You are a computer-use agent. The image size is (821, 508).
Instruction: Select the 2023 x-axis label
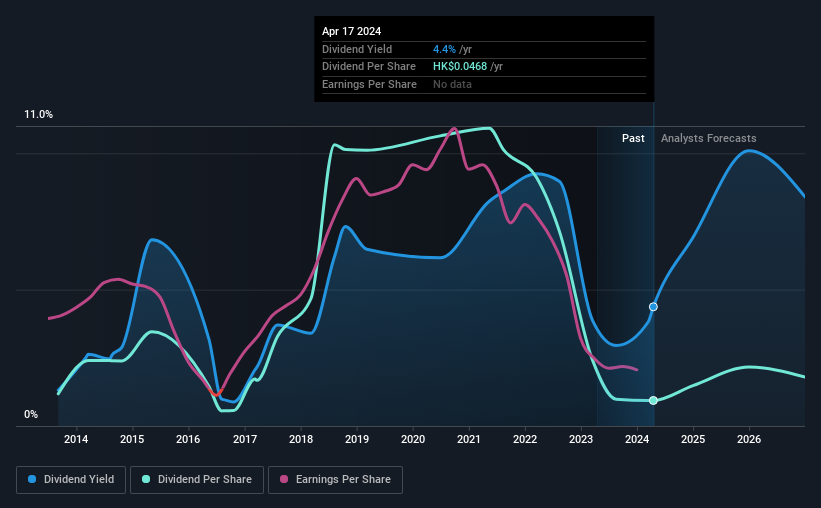click(x=581, y=439)
